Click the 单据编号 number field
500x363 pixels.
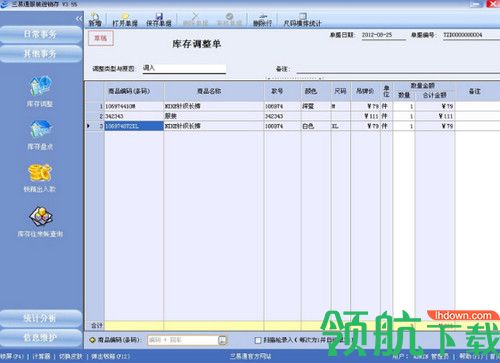coord(471,35)
